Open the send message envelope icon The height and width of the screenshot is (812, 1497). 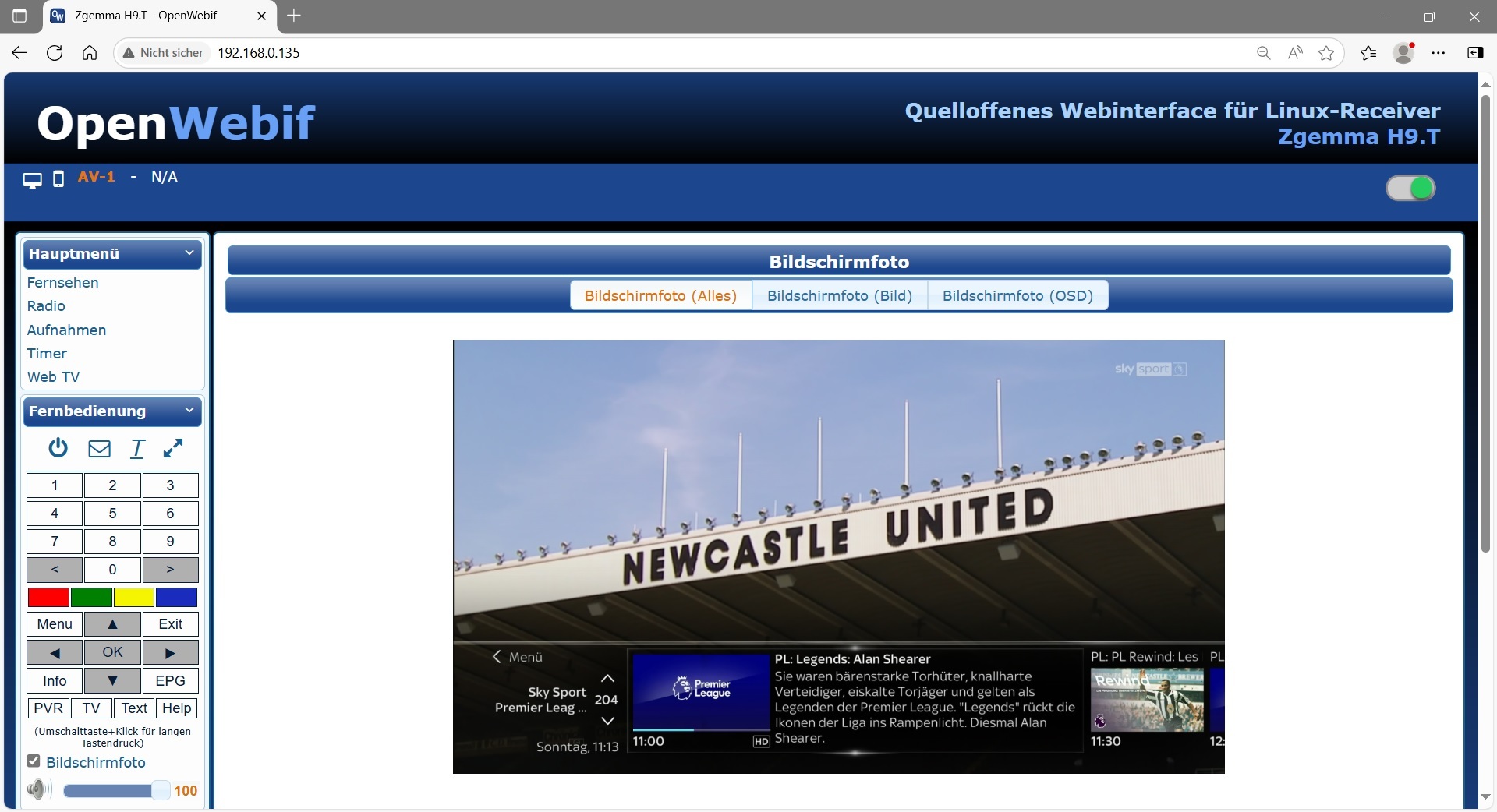coord(99,448)
